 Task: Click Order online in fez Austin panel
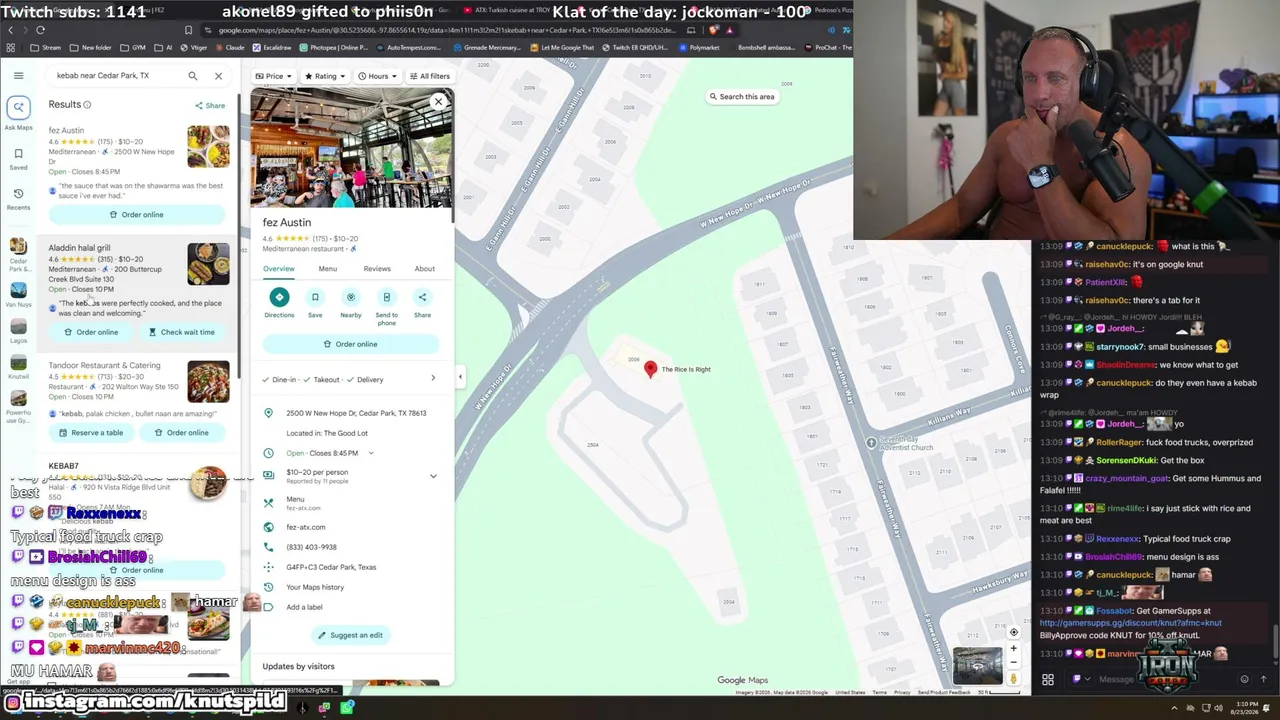351,345
